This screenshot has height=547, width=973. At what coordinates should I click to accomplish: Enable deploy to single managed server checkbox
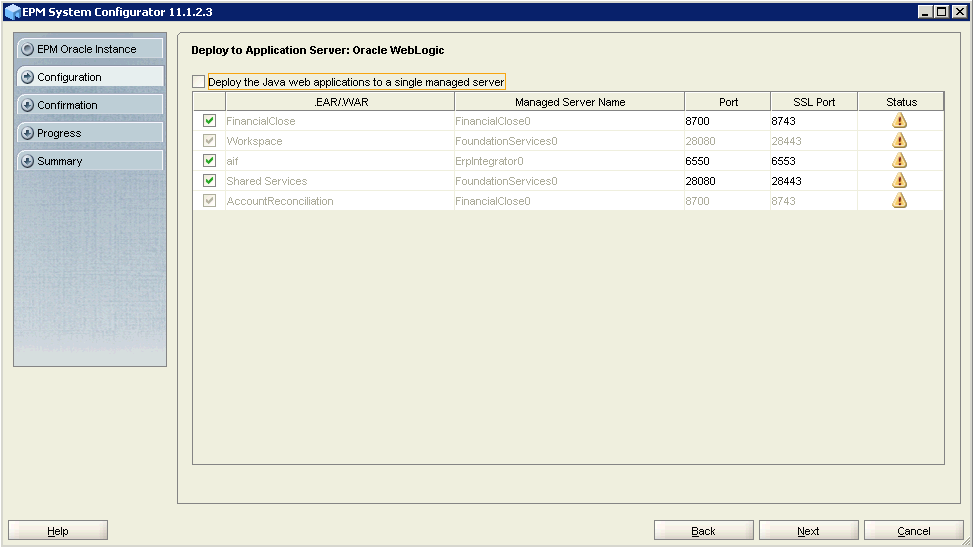pyautogui.click(x=198, y=82)
